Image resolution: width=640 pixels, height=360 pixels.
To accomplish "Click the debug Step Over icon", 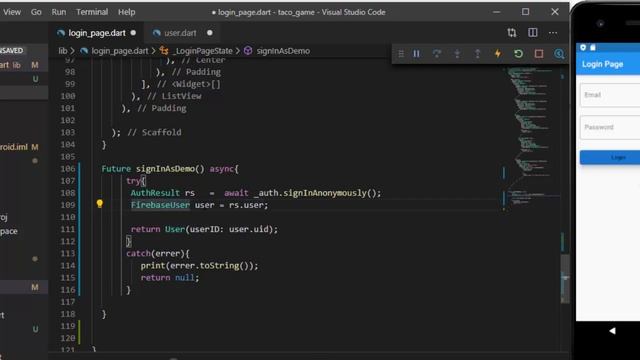I will point(437,53).
